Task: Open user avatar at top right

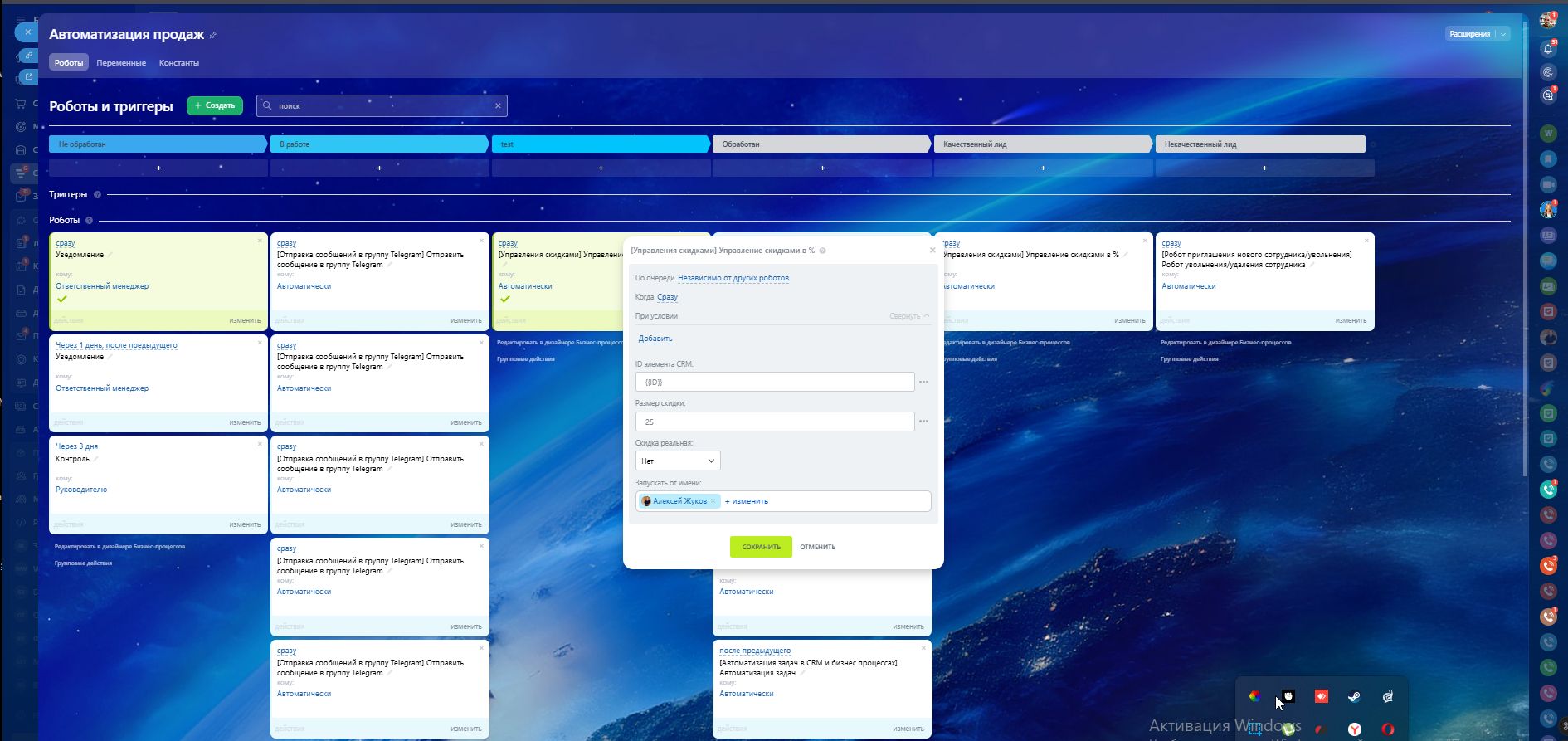Action: coord(1547,21)
